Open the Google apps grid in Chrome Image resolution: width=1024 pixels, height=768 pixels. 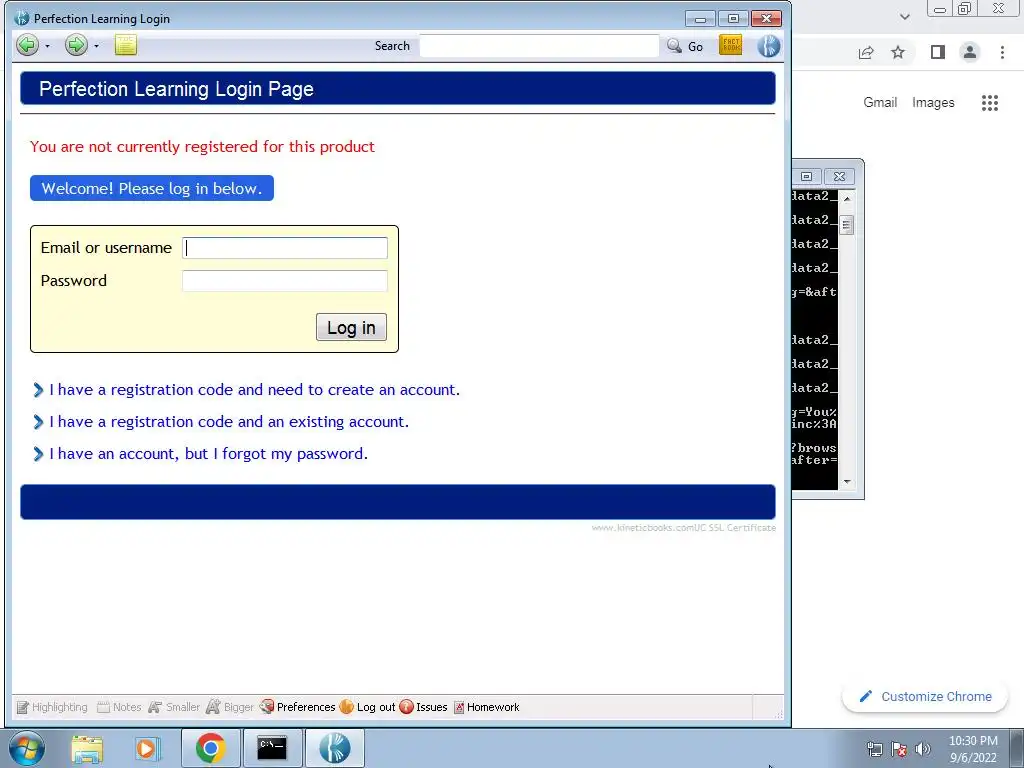click(989, 103)
